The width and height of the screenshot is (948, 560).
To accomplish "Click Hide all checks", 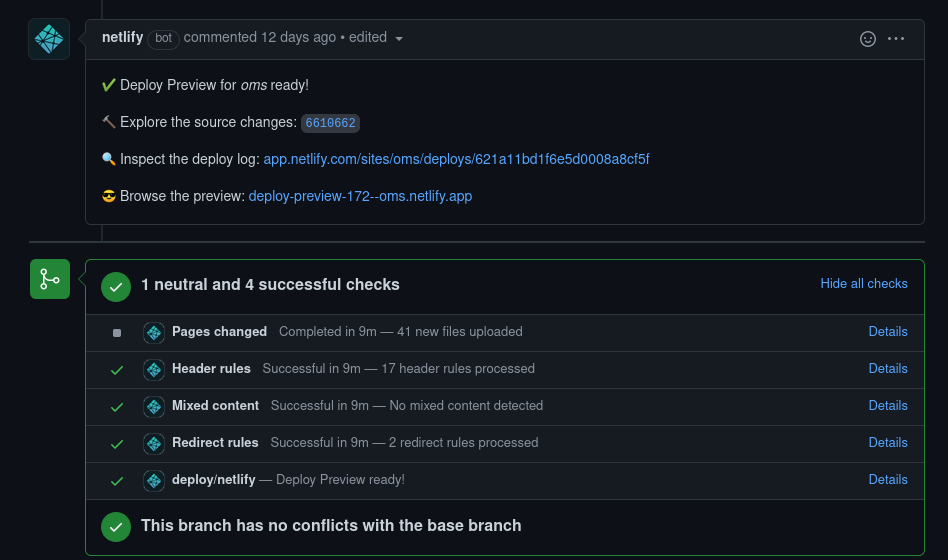I will point(863,284).
